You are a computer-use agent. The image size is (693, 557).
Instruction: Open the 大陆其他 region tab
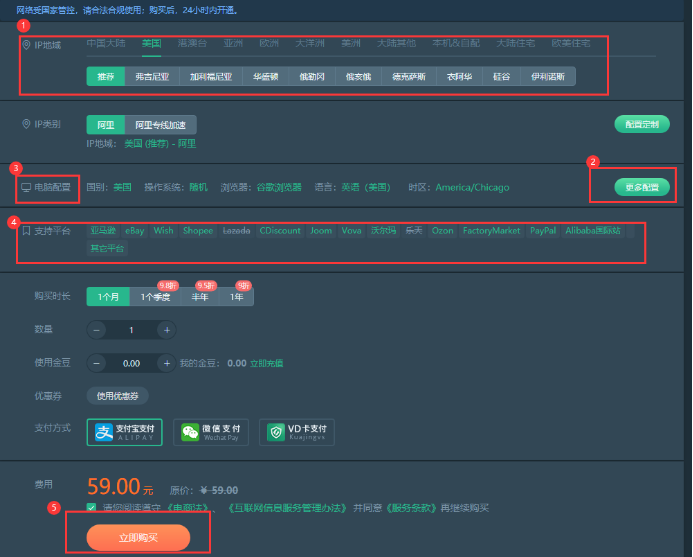tap(396, 43)
